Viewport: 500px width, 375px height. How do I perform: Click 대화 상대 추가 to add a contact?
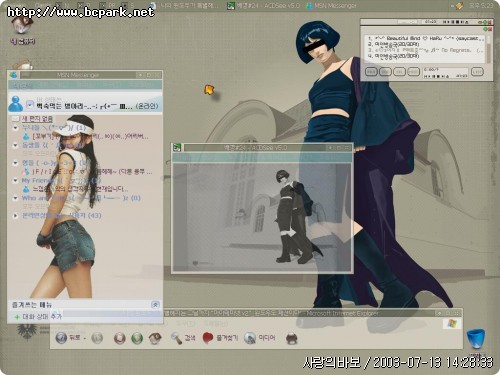(42, 317)
